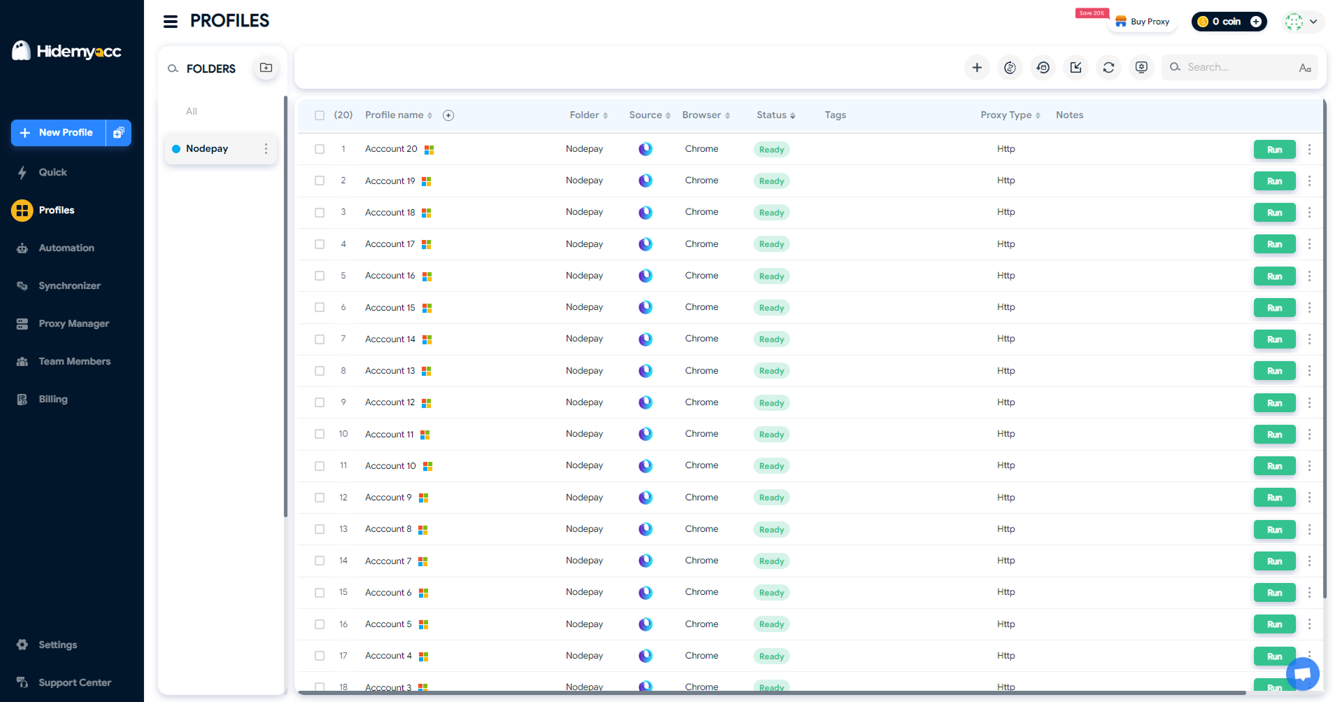The width and height of the screenshot is (1336, 702).
Task: Select the checkbox for Acccount 15
Action: tap(320, 308)
